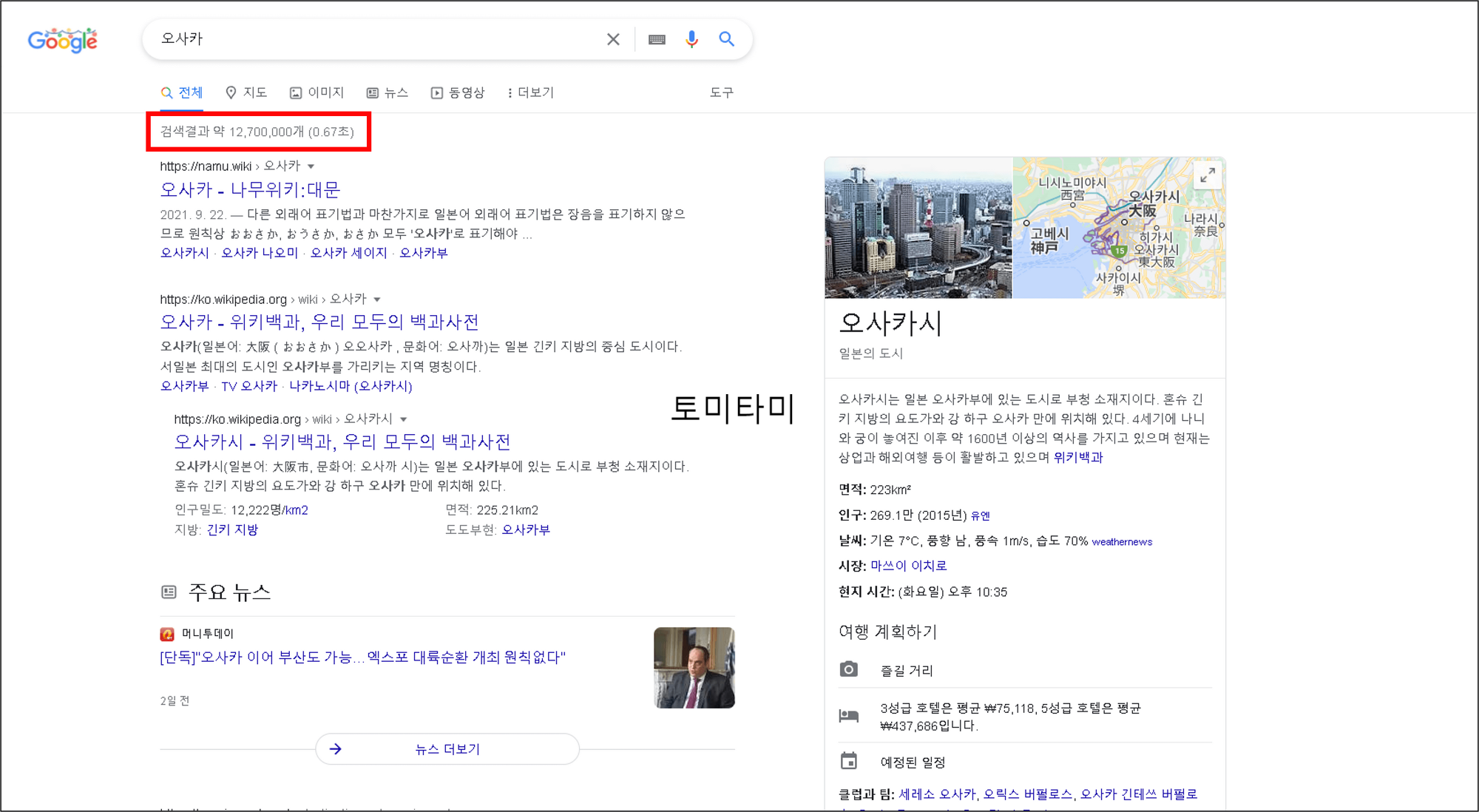Open the 머니투데이 news headline
1479x812 pixels.
pyautogui.click(x=362, y=657)
